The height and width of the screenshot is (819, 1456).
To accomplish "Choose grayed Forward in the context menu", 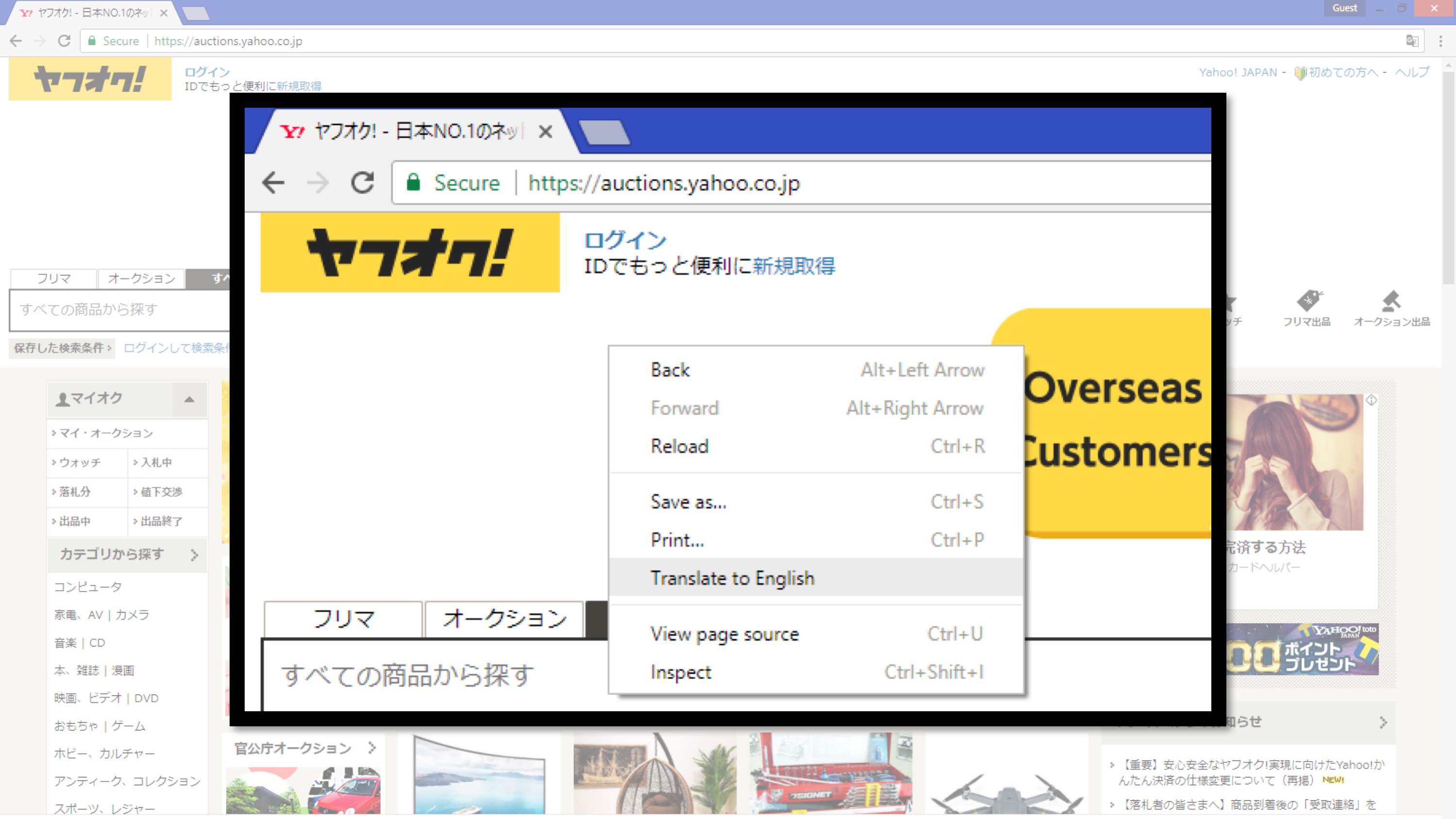I will pos(816,408).
